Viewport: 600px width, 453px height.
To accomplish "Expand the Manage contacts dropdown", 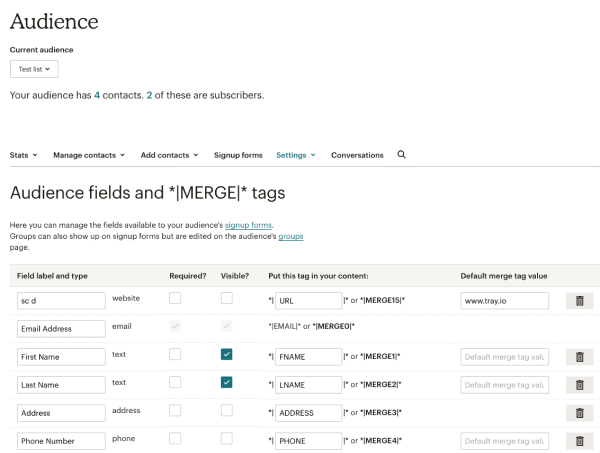I will tap(89, 155).
